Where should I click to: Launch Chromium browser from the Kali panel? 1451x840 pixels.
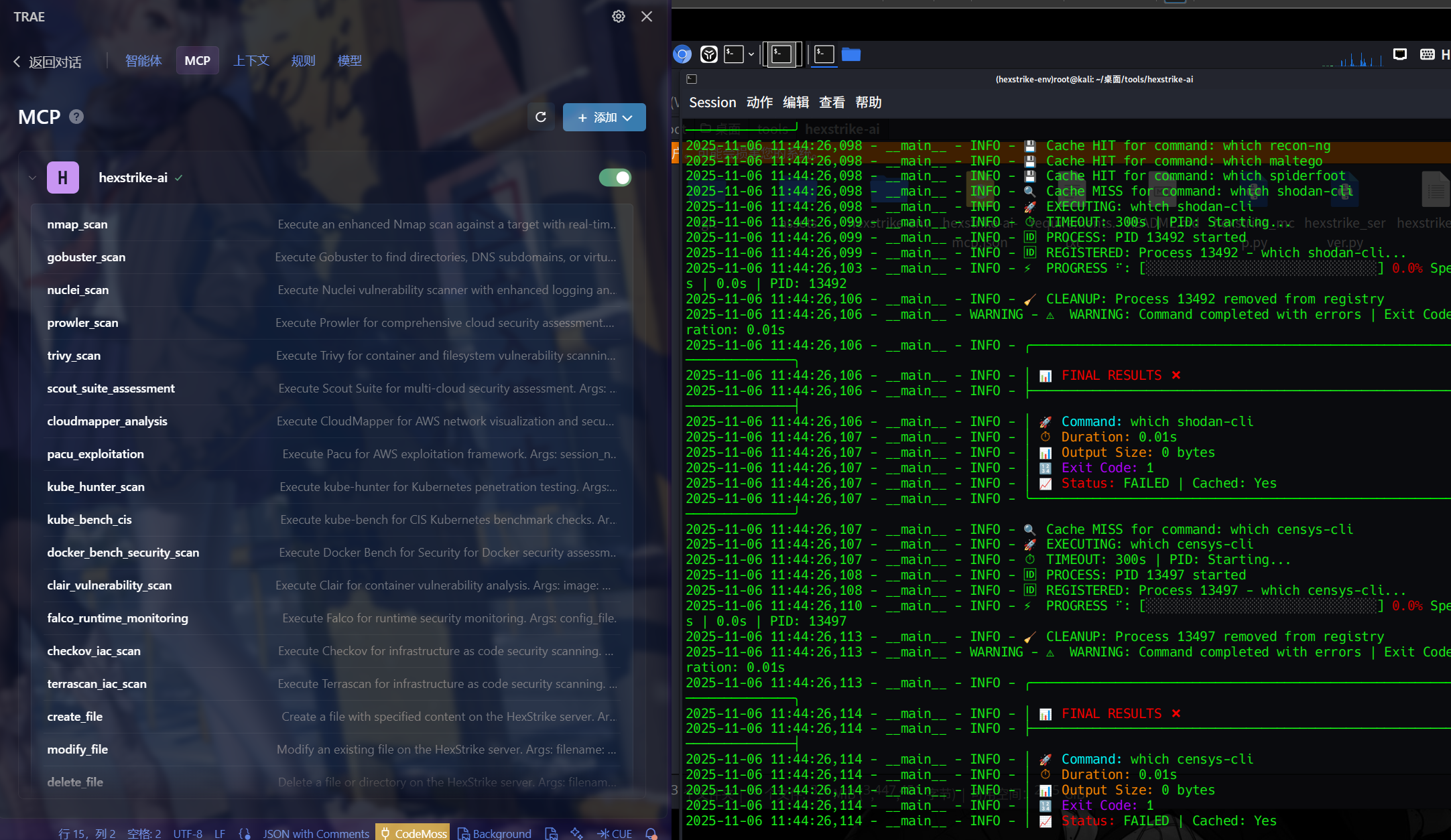tap(682, 54)
